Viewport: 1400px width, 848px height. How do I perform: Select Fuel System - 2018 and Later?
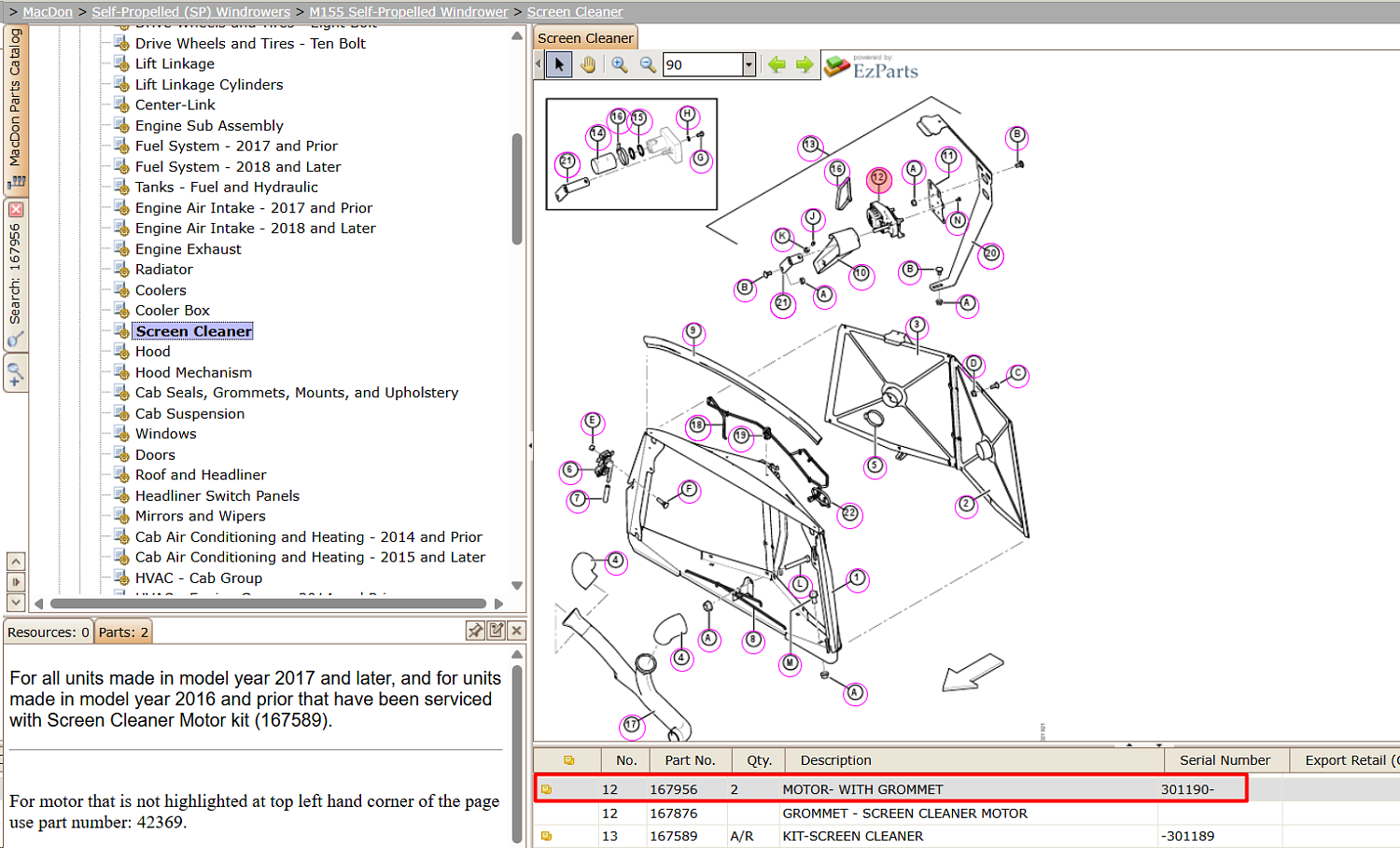pyautogui.click(x=238, y=166)
